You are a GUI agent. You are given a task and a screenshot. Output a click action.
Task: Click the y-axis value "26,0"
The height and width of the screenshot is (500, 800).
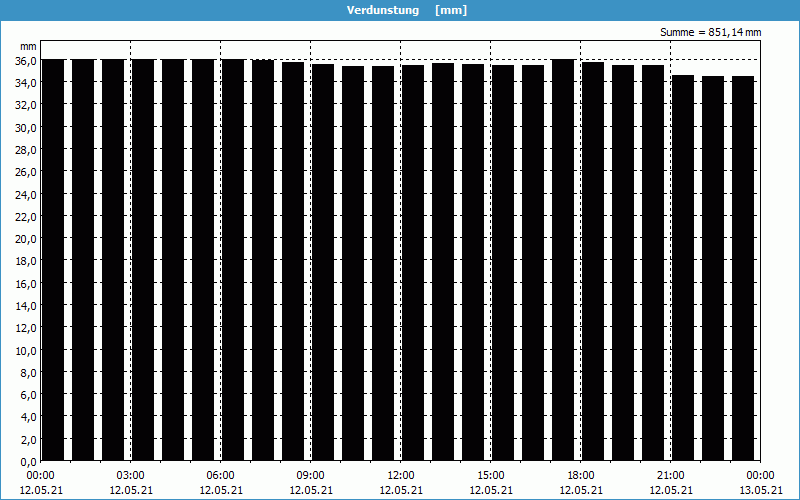[26, 172]
